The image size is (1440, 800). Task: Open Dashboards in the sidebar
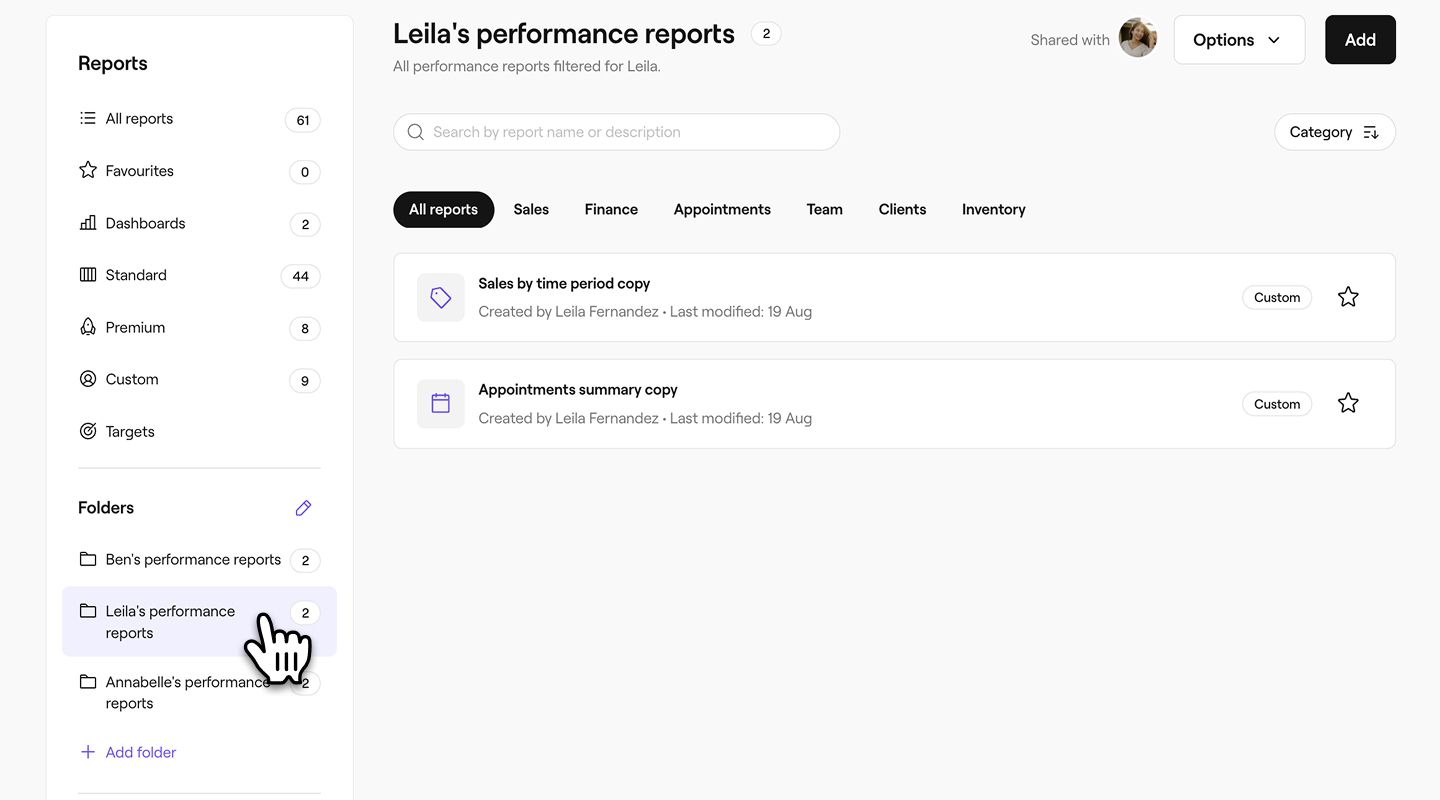(x=145, y=223)
